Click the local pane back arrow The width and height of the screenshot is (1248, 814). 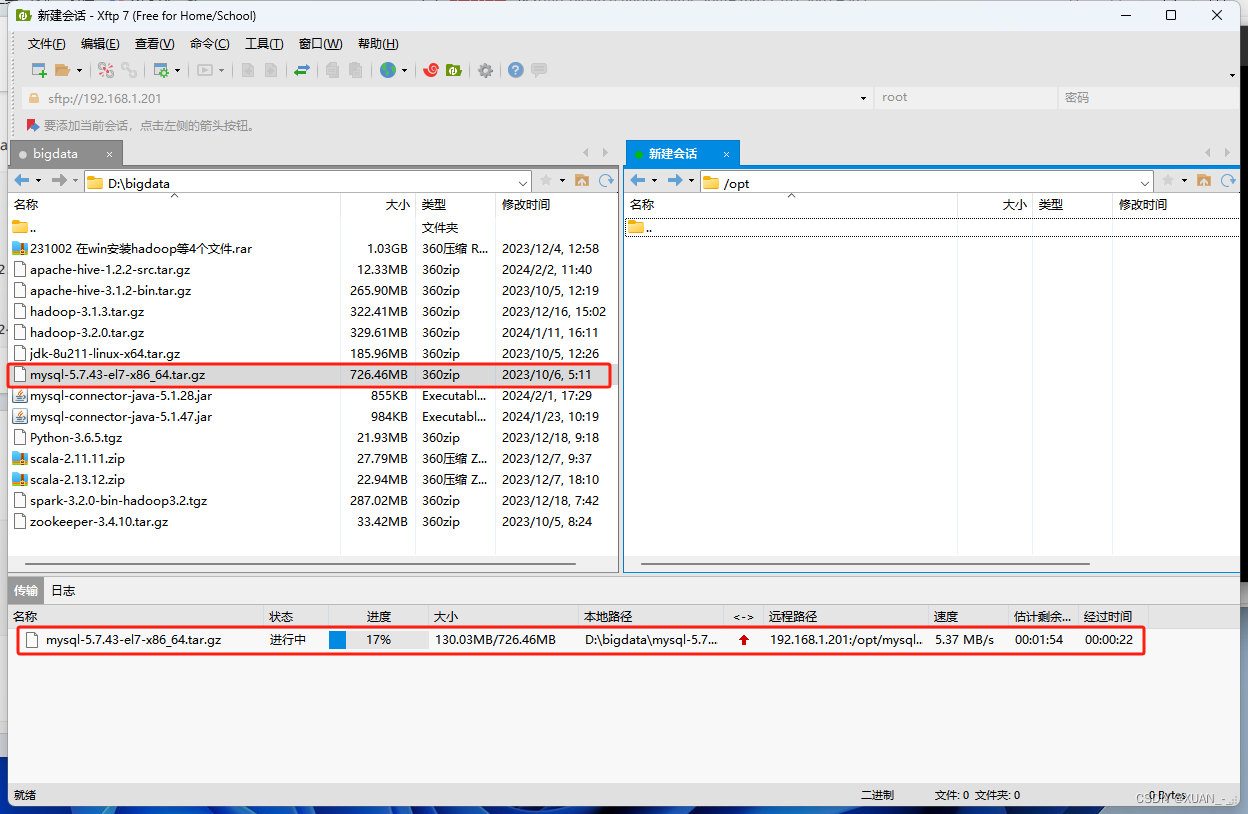[22, 181]
